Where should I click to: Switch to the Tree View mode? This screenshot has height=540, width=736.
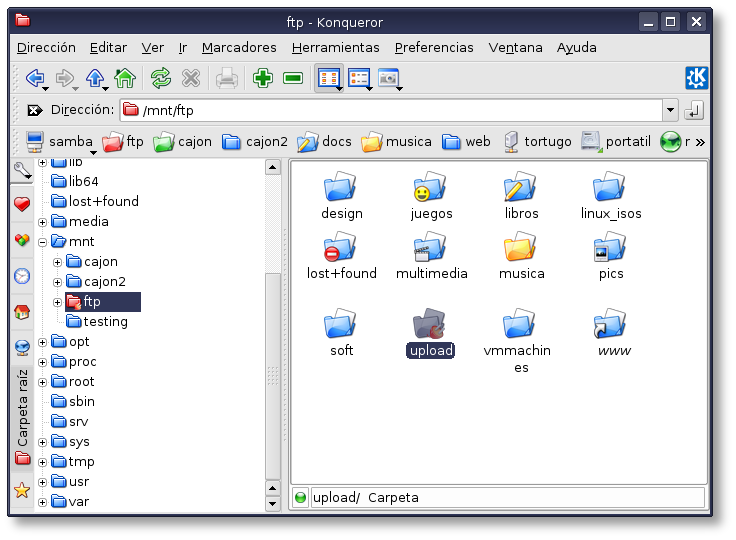pyautogui.click(x=359, y=78)
